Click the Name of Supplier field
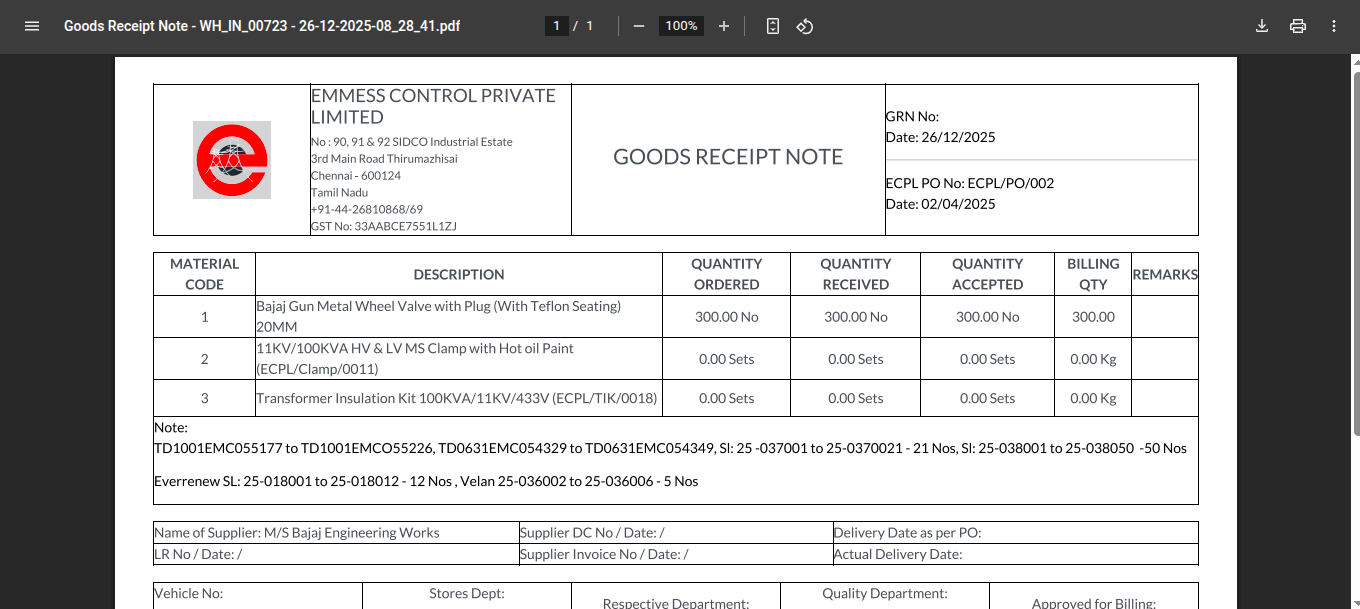The height and width of the screenshot is (609, 1360). tap(297, 533)
